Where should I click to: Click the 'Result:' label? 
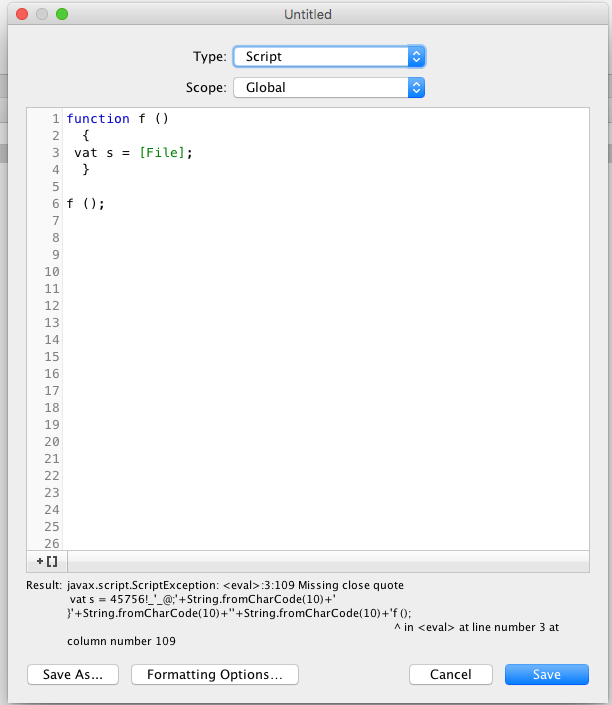pyautogui.click(x=44, y=585)
